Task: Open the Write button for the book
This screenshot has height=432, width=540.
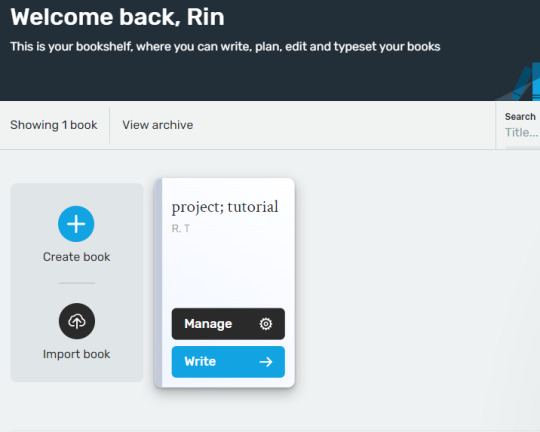Action: click(228, 362)
